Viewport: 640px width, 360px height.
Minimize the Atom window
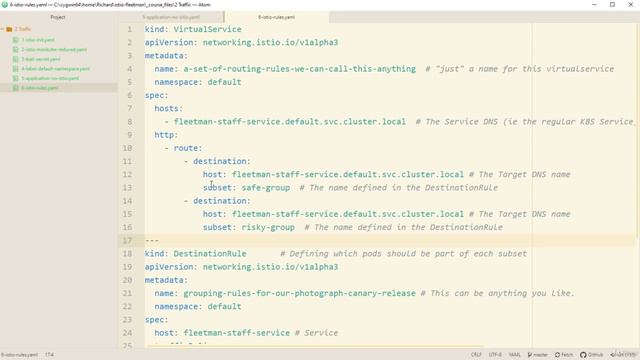(x=594, y=5)
